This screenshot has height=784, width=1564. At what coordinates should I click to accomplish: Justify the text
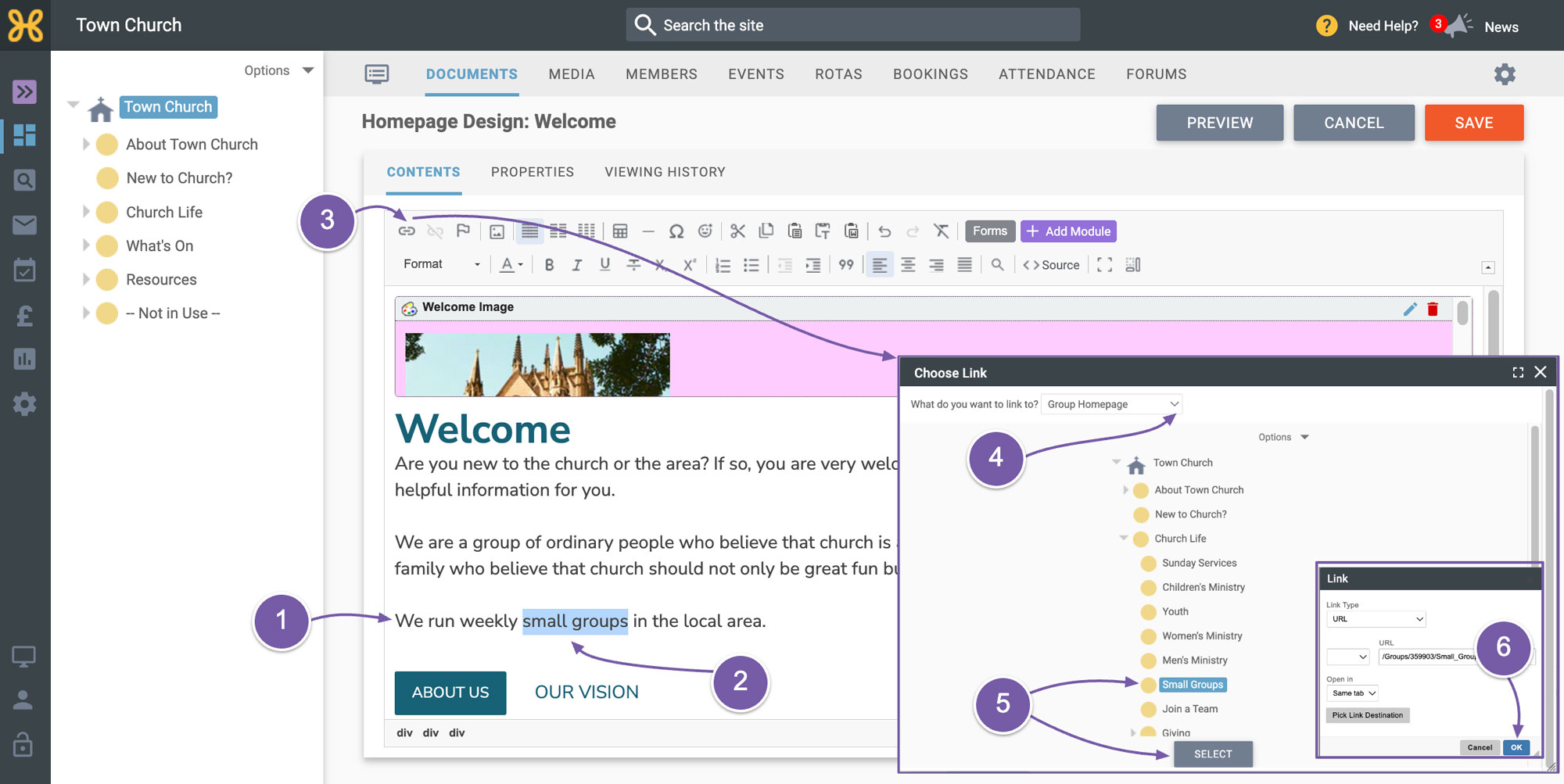965,265
